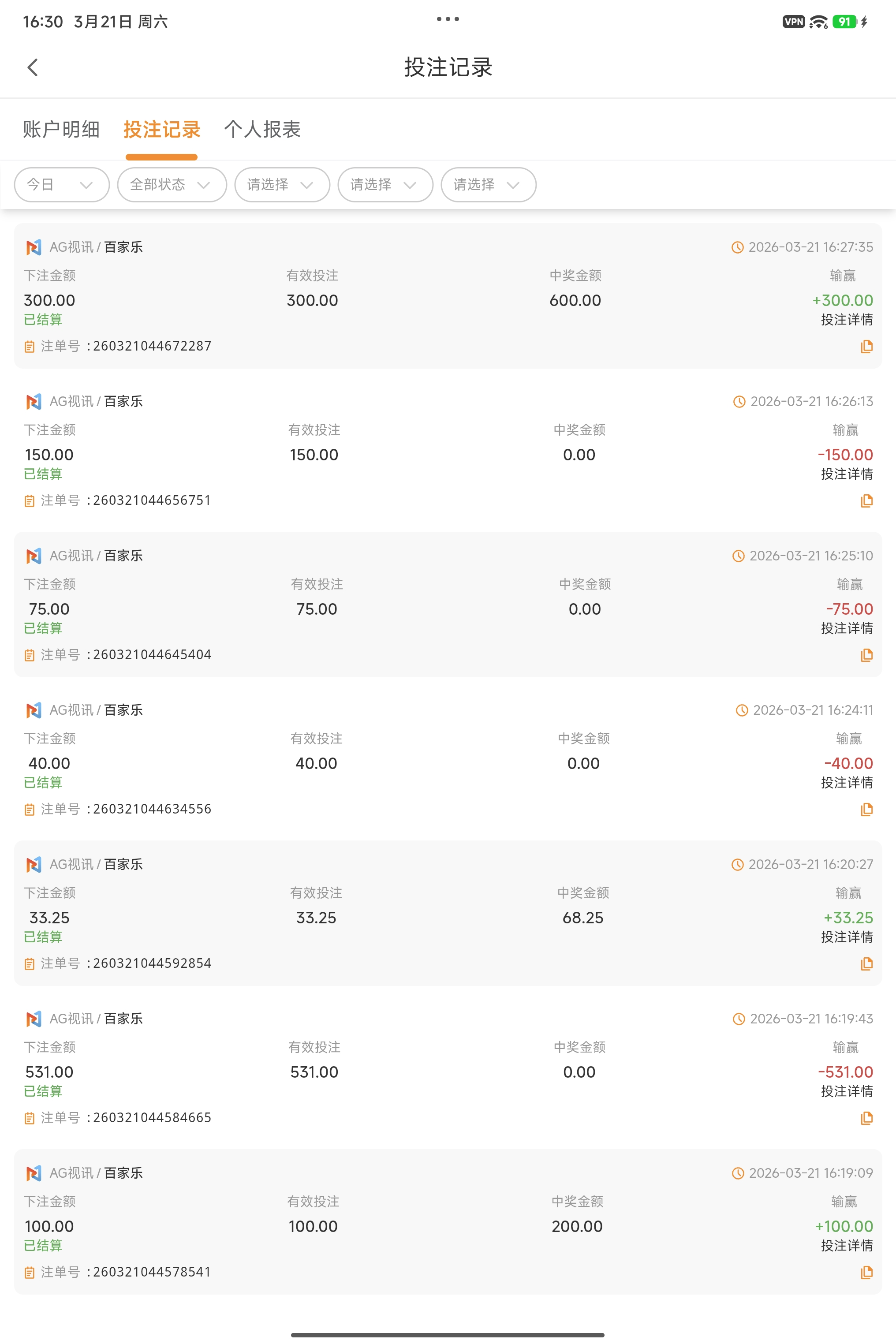
Task: Open the middle 请选择 dropdown
Action: tap(385, 185)
